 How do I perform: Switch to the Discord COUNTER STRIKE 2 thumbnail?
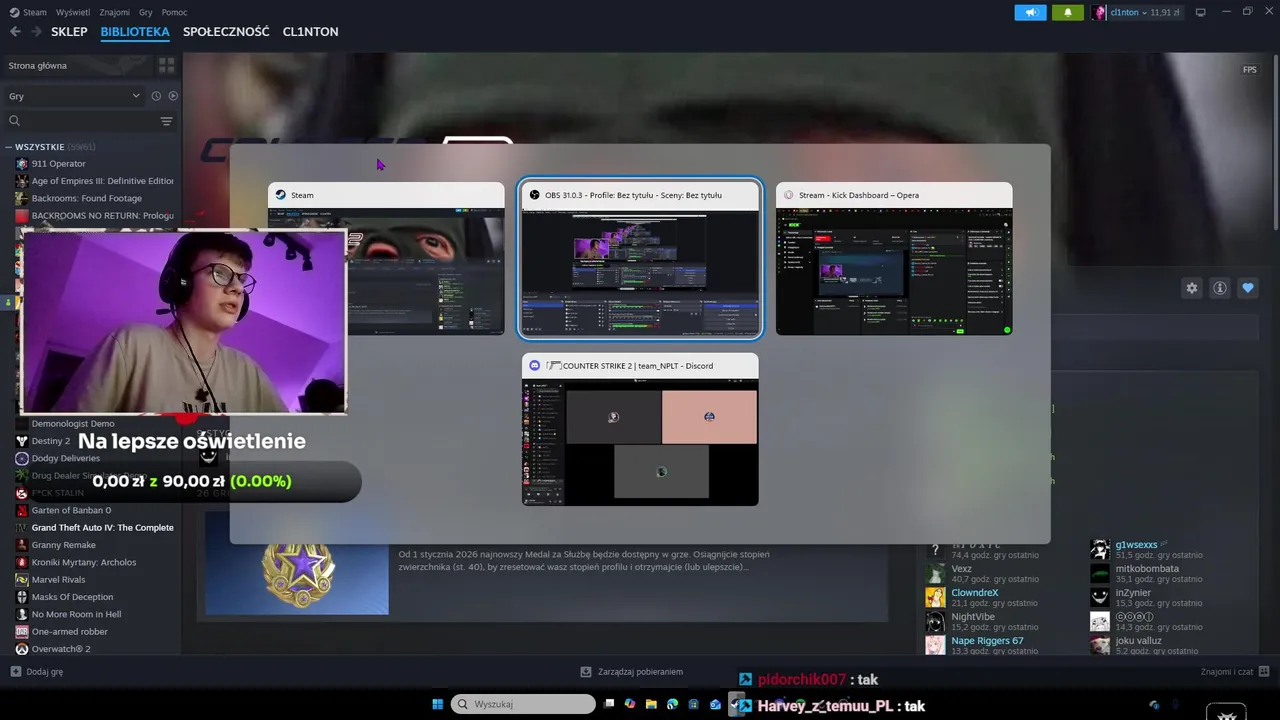(x=640, y=429)
